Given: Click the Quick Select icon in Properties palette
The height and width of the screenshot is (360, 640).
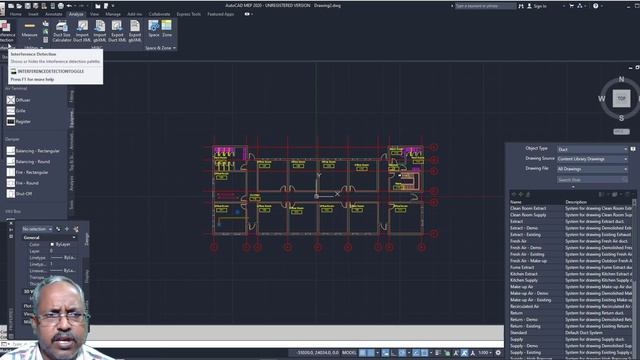Looking at the screenshot, I should coord(76,229).
